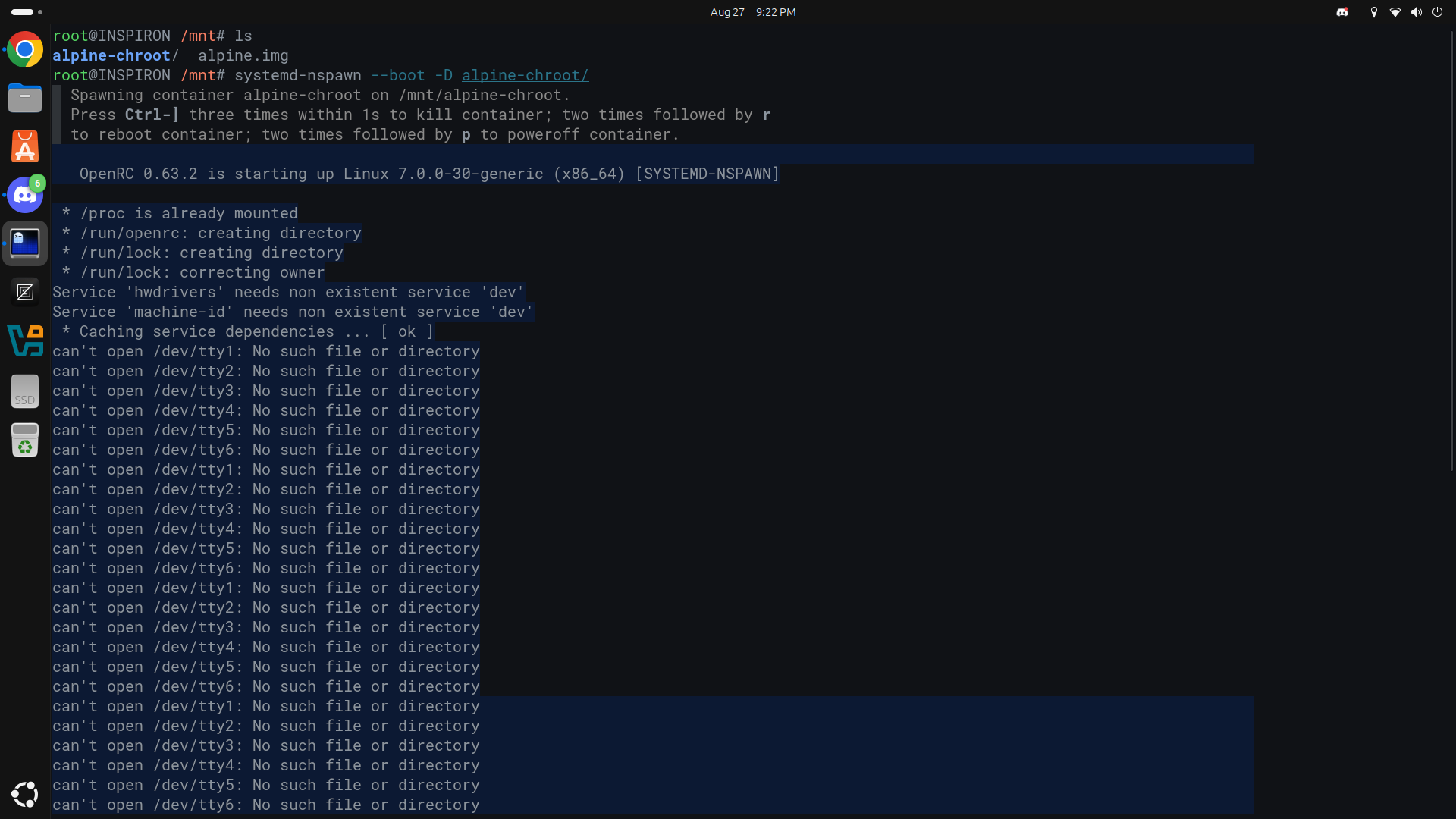Click the underlined alpine-chroot/ path argument
Screen dimensions: 1456x819
coord(526,75)
